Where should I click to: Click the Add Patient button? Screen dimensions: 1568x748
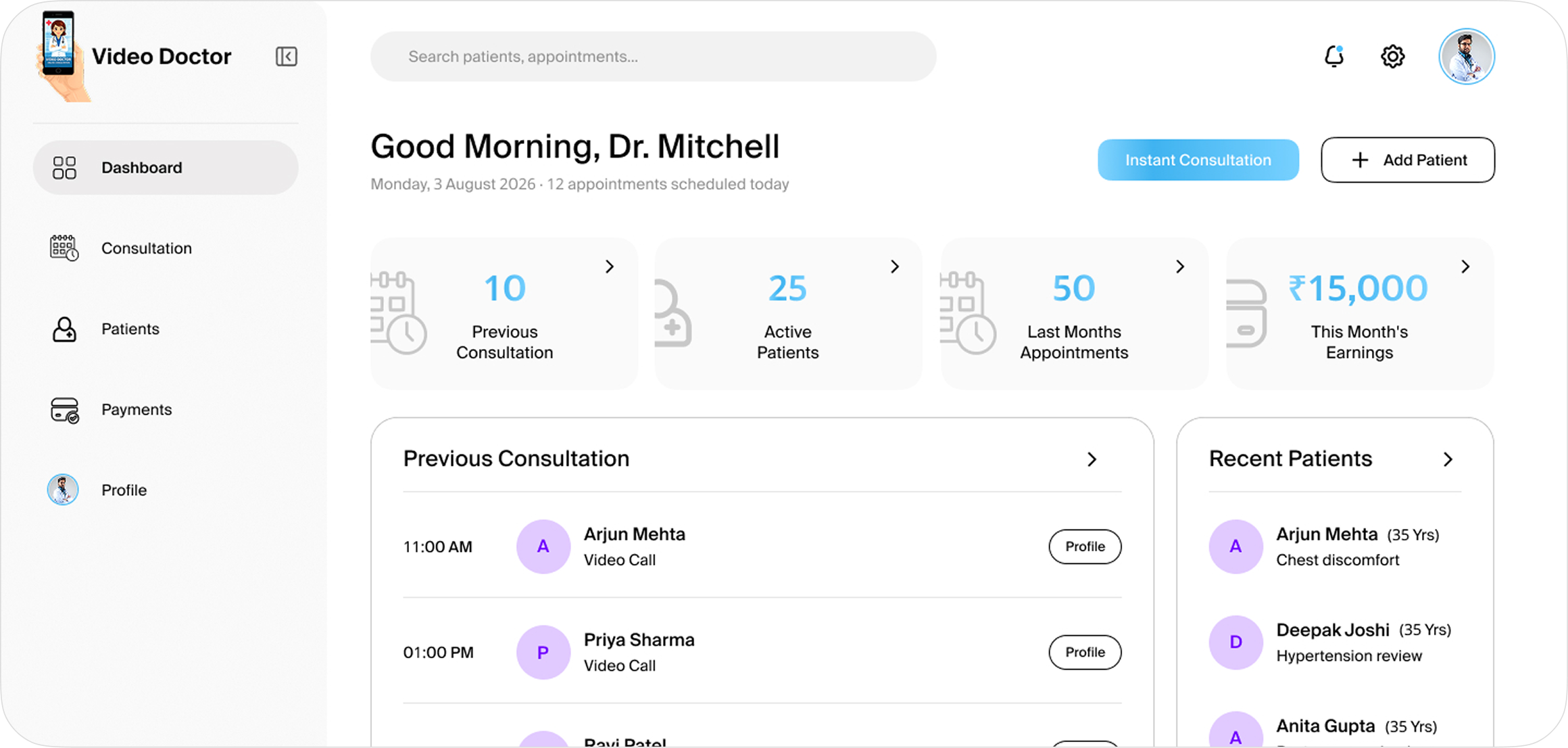click(1408, 160)
